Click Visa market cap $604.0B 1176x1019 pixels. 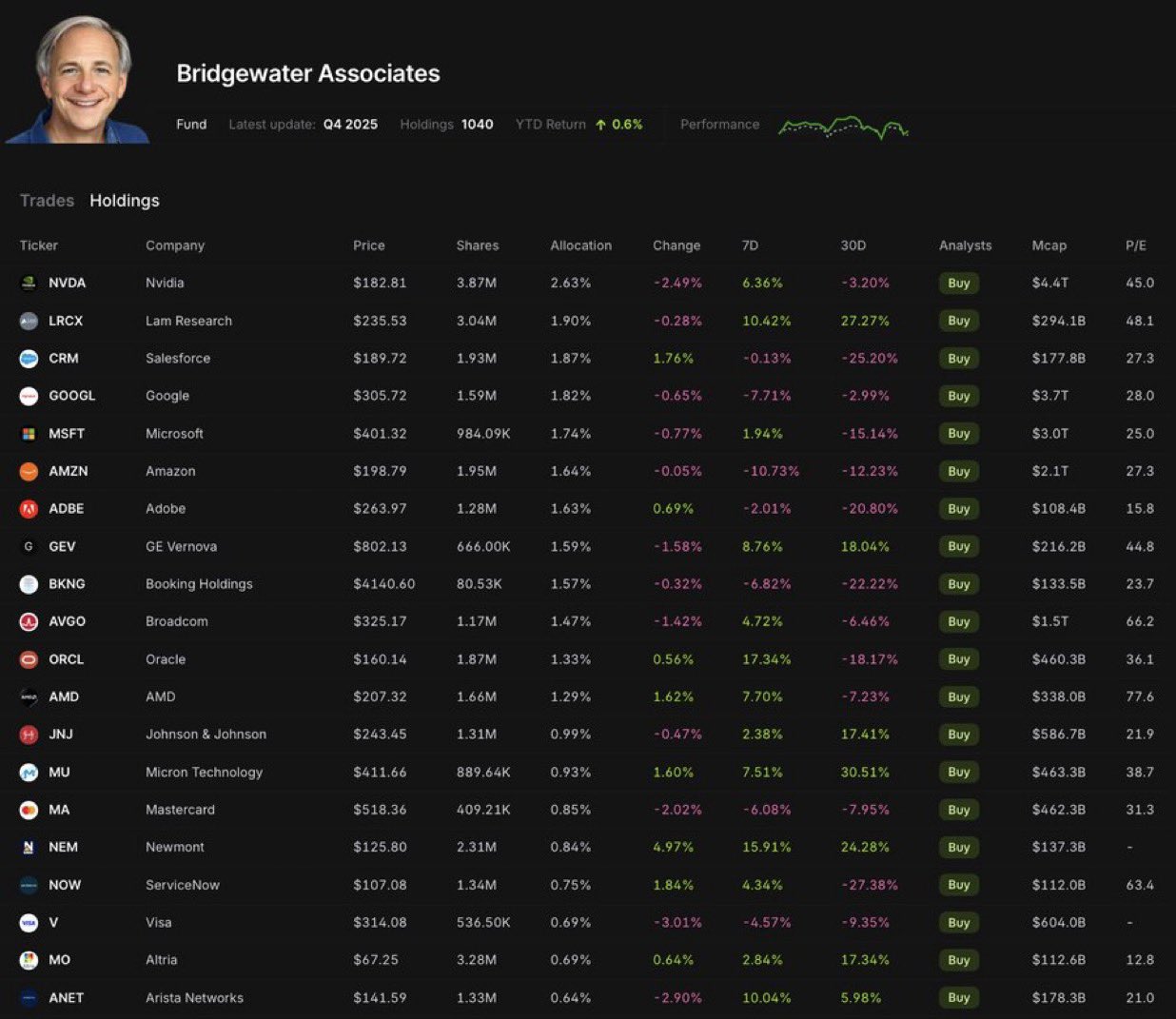(x=1059, y=923)
